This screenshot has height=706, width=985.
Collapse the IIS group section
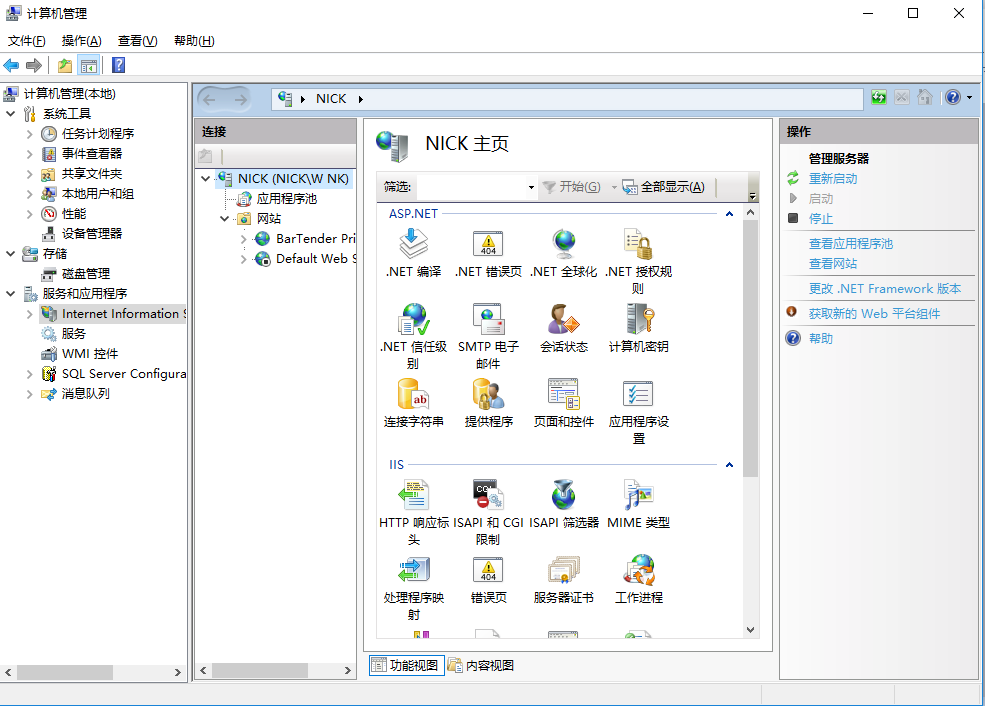click(729, 465)
